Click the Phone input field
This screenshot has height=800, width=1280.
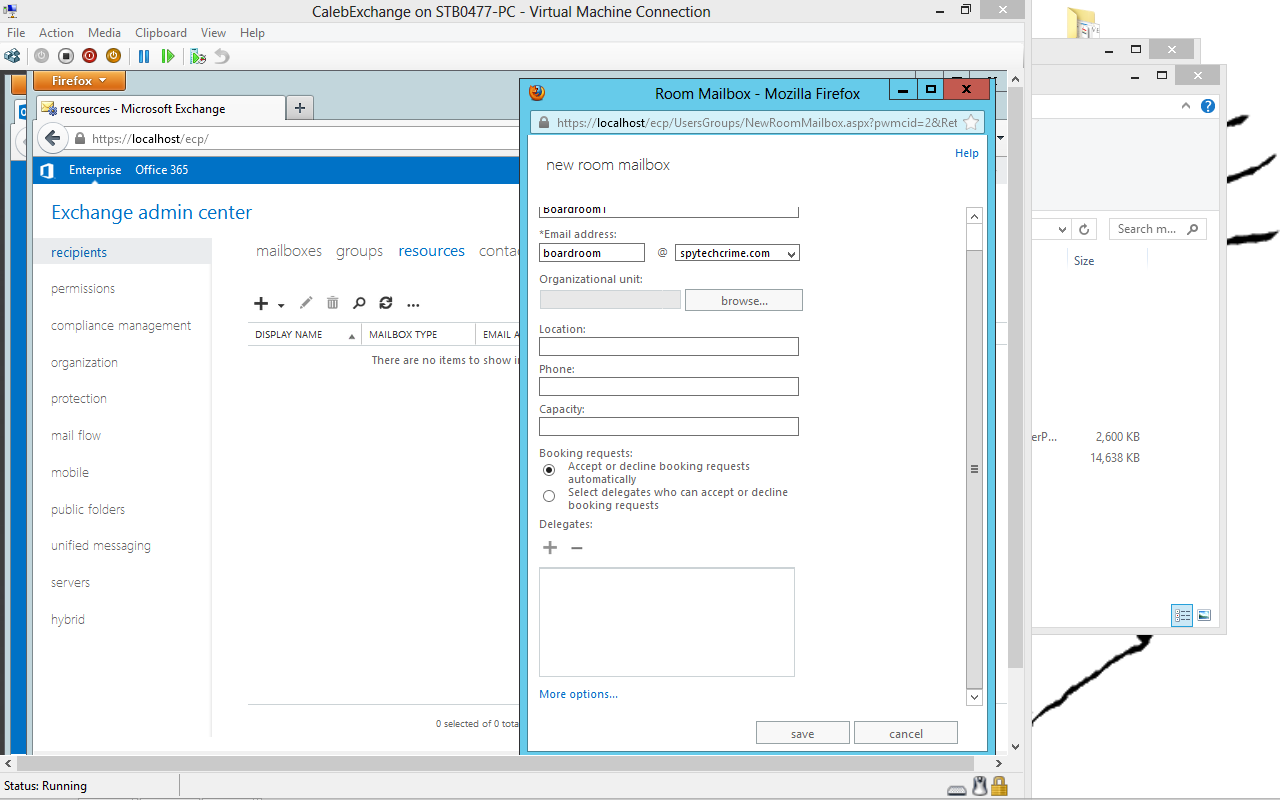[669, 387]
